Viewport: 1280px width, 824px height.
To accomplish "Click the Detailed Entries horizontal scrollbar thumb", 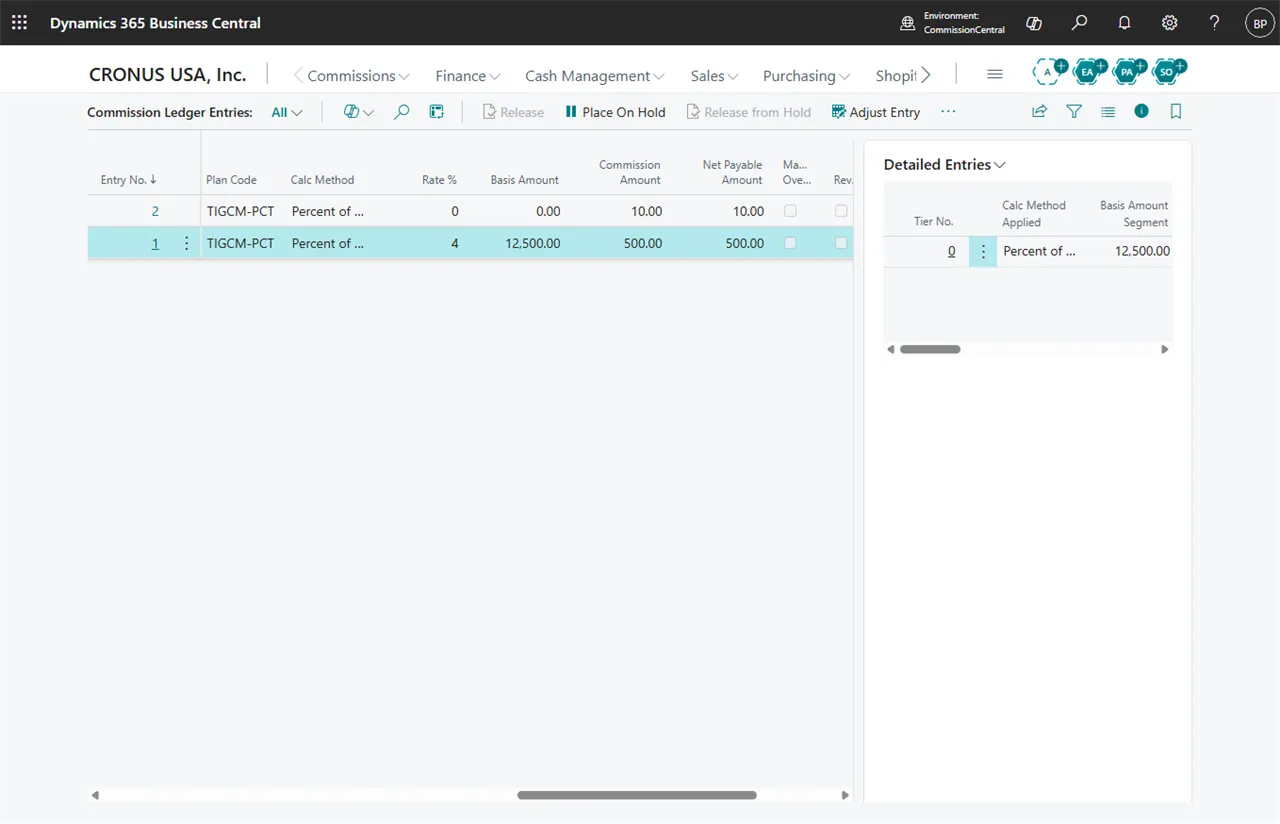I will click(x=930, y=350).
